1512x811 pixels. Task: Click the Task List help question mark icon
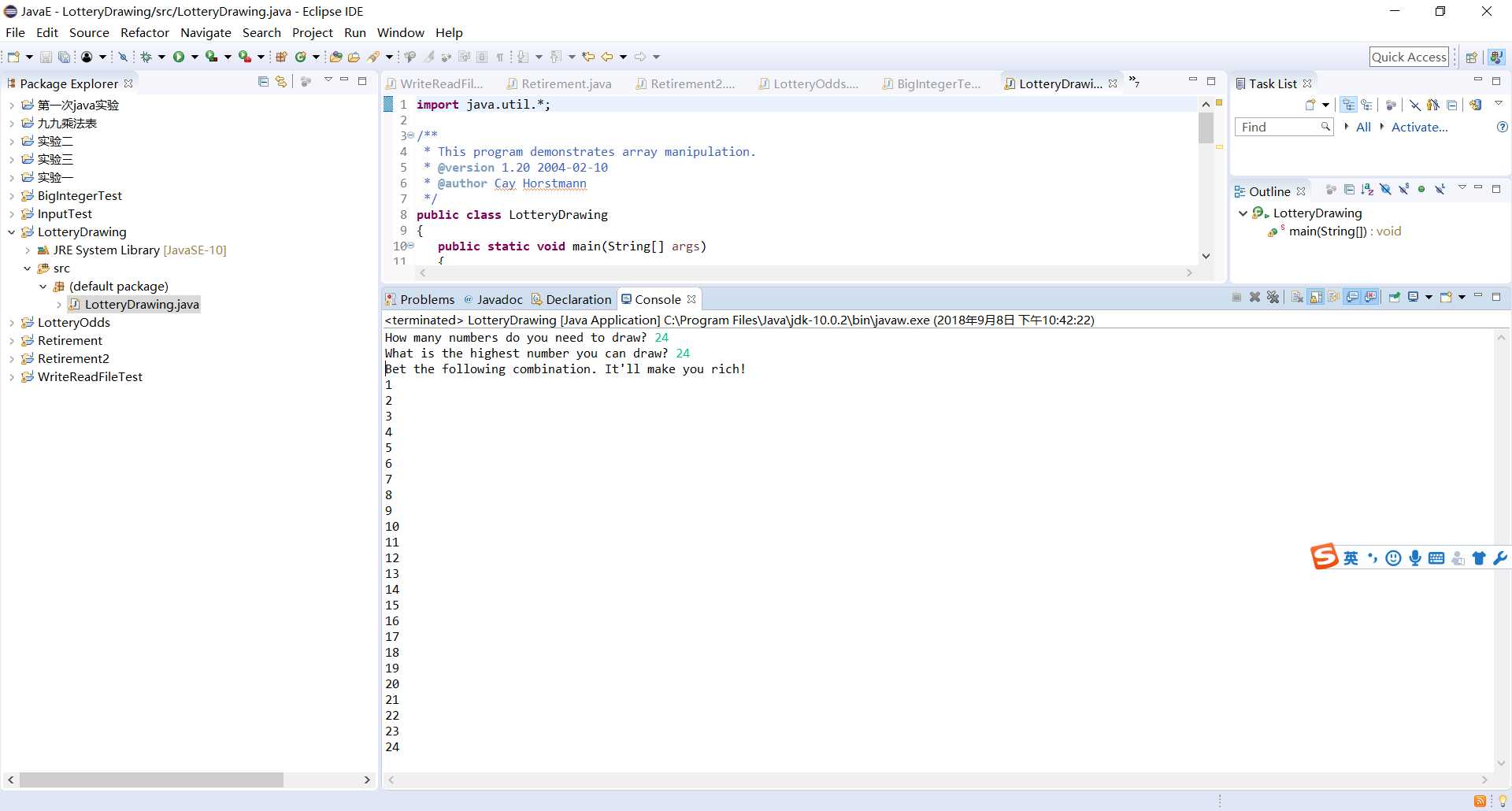click(x=1502, y=127)
